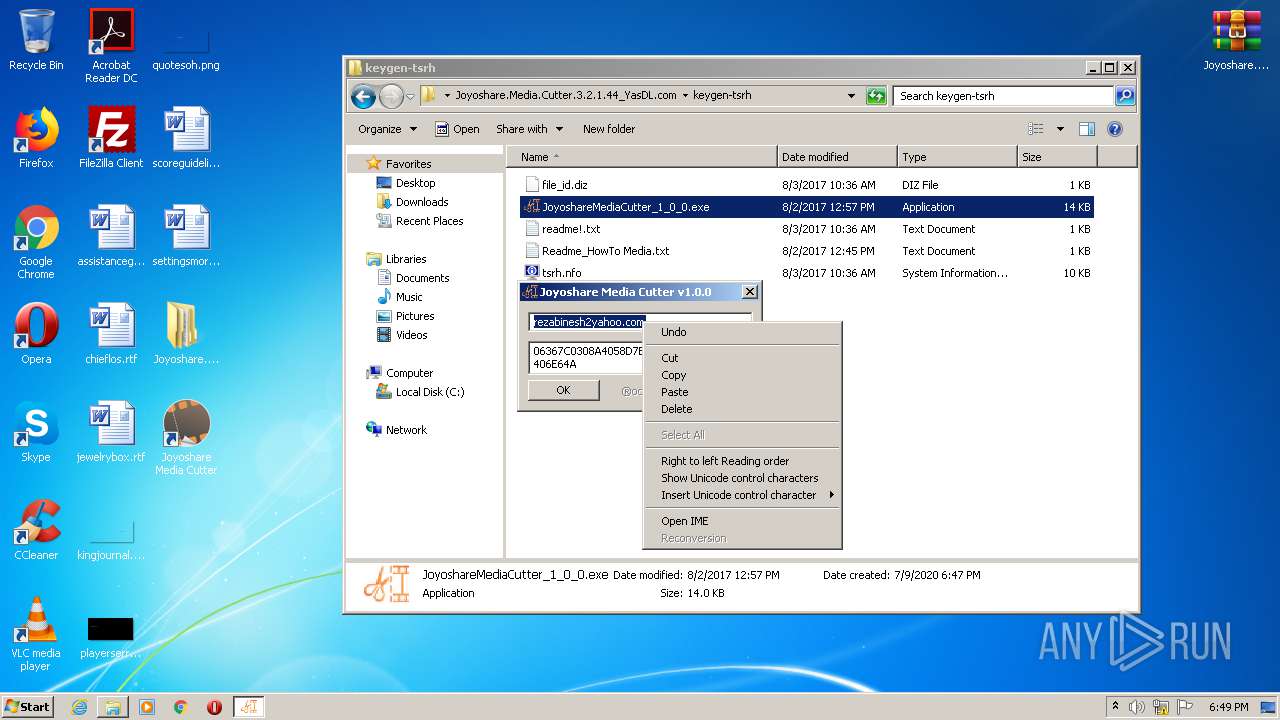Launch CCleaner desktop shortcut

(x=36, y=530)
